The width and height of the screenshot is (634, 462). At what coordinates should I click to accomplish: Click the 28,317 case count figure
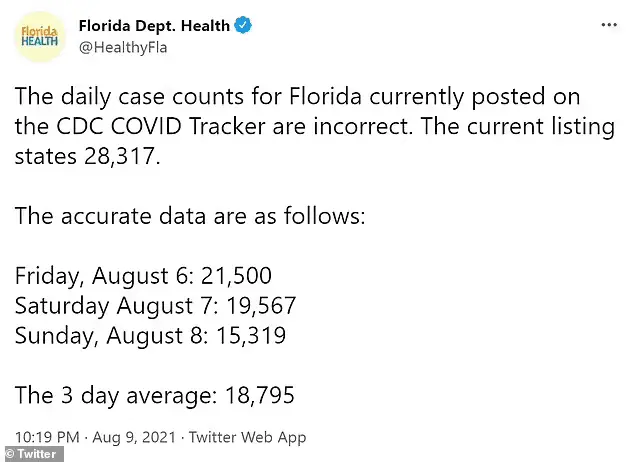tap(118, 158)
